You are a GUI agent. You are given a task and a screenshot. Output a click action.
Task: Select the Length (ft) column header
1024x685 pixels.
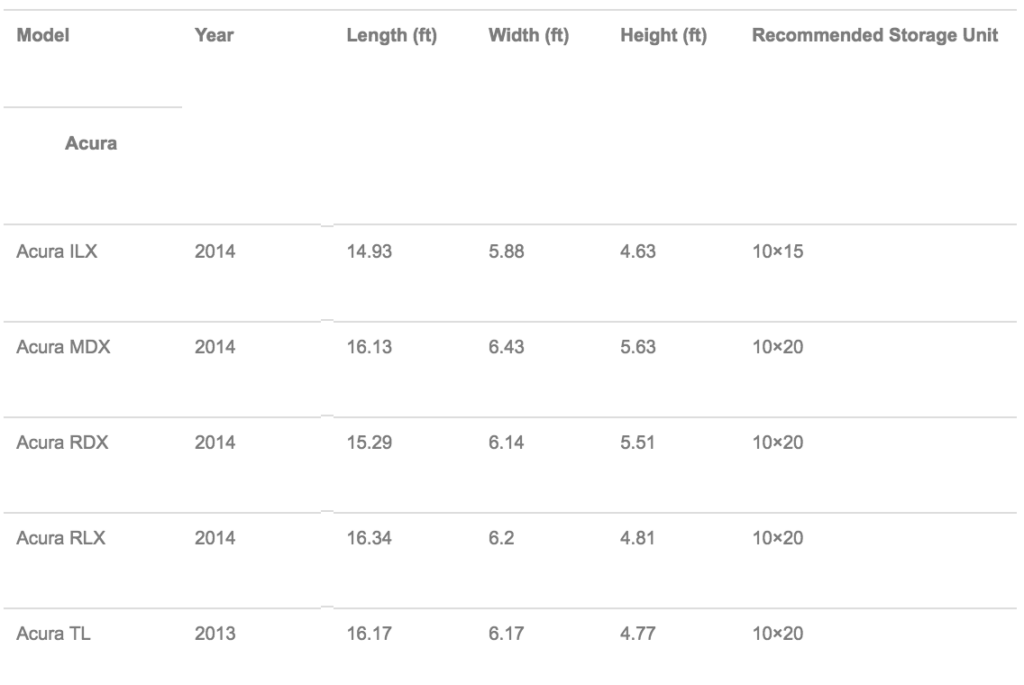(x=391, y=35)
